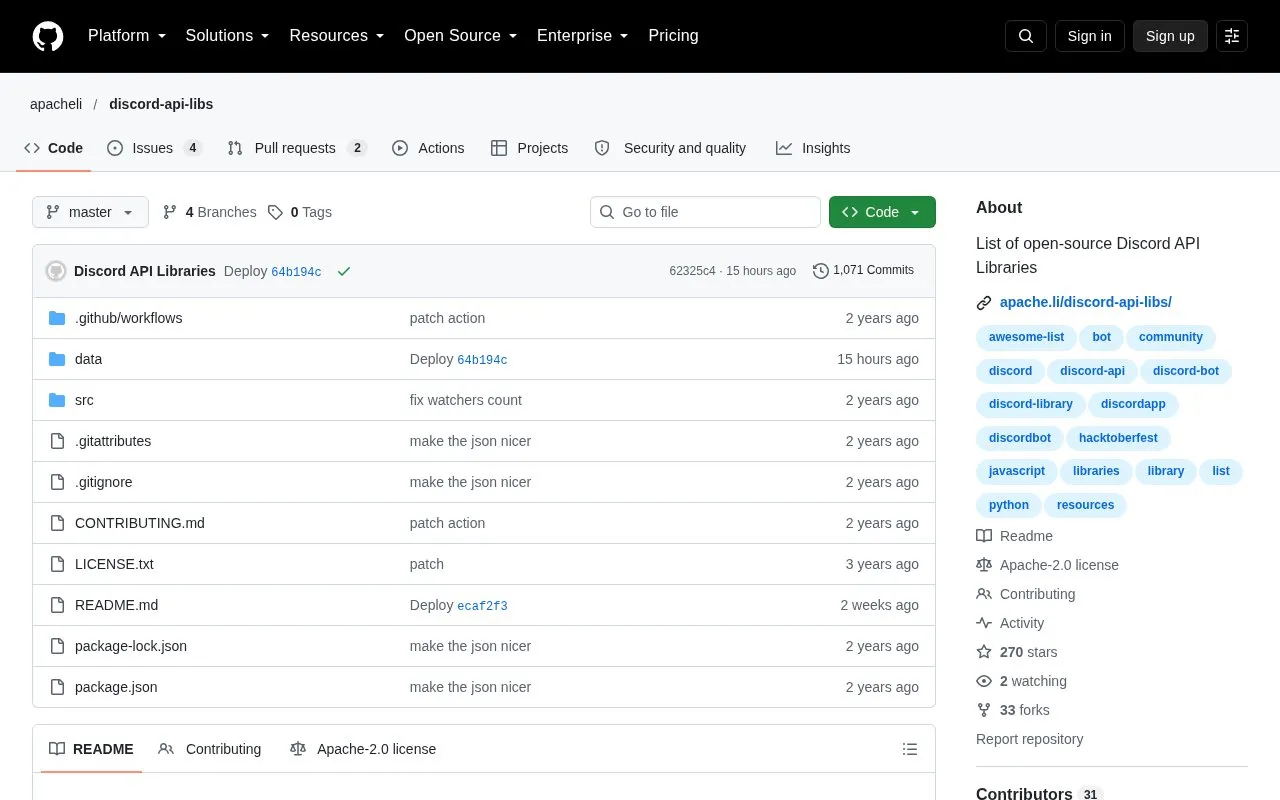Open the apache.li/discord-api-libs/ link
The width and height of the screenshot is (1280, 800).
pyautogui.click(x=1086, y=302)
